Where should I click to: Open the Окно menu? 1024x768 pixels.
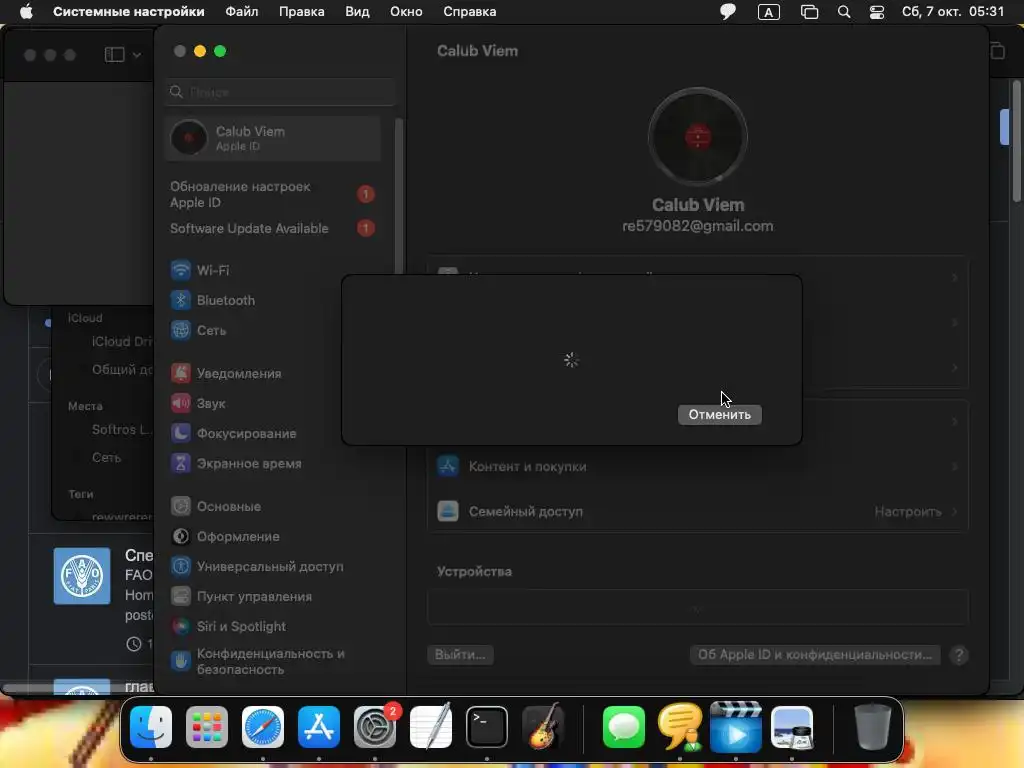tap(406, 12)
